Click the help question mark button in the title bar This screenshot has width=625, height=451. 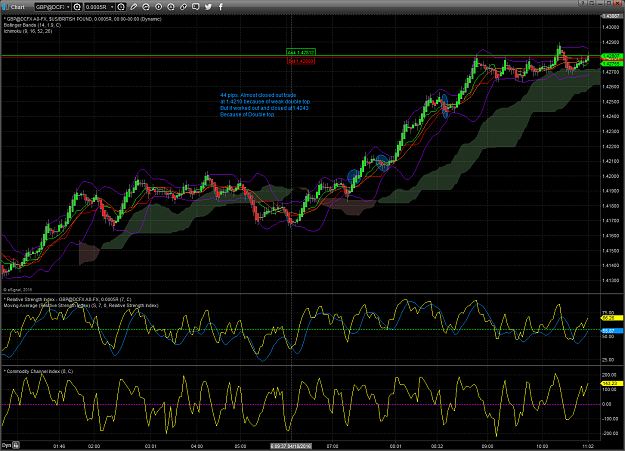coord(582,3)
